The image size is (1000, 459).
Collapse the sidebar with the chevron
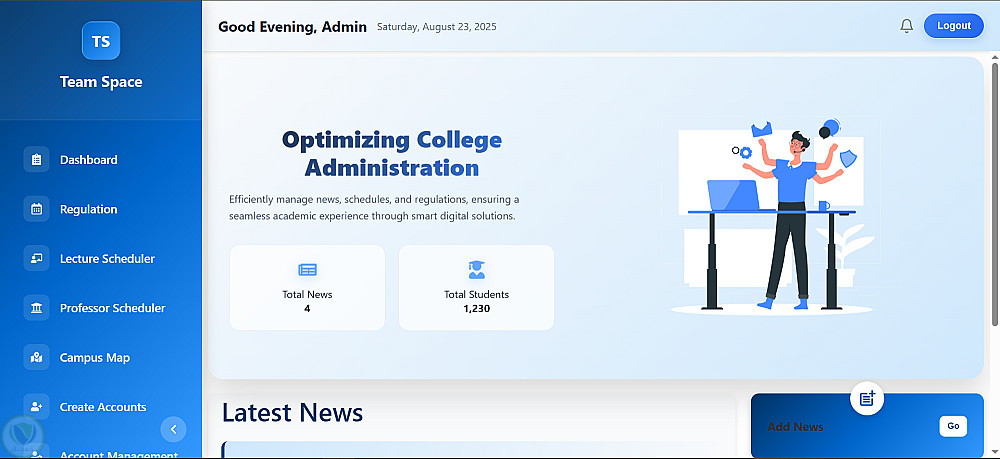tap(173, 430)
